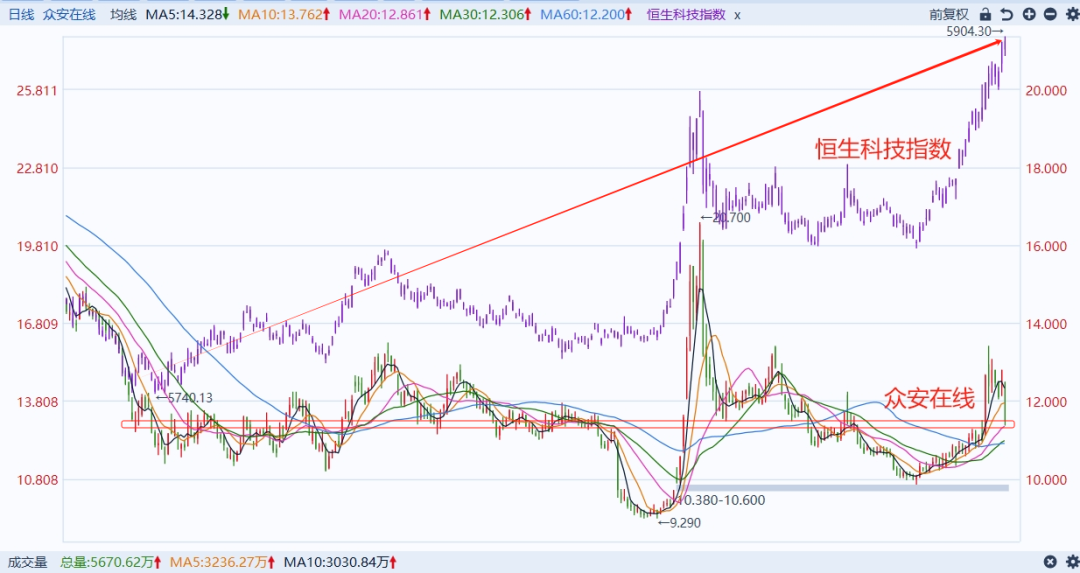Click the unlock padlock icon
The width and height of the screenshot is (1080, 573).
(x=986, y=14)
